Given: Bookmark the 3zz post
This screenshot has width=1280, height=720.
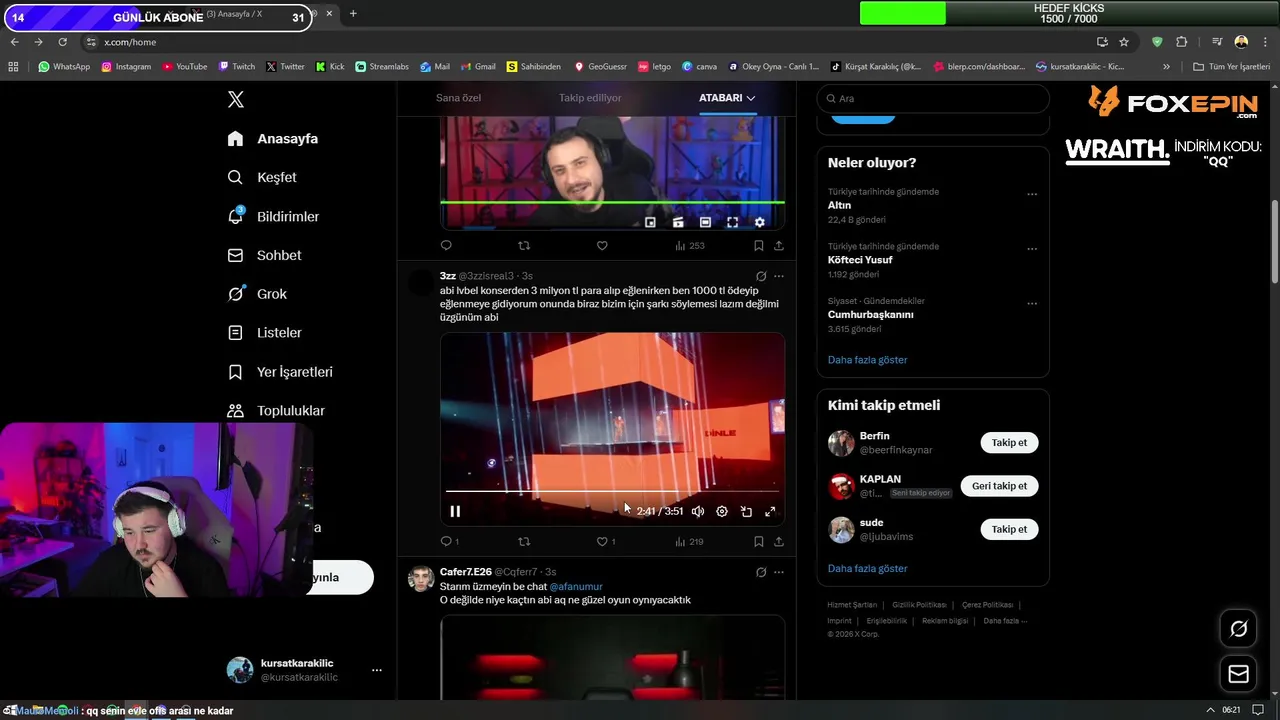Looking at the screenshot, I should pyautogui.click(x=759, y=541).
